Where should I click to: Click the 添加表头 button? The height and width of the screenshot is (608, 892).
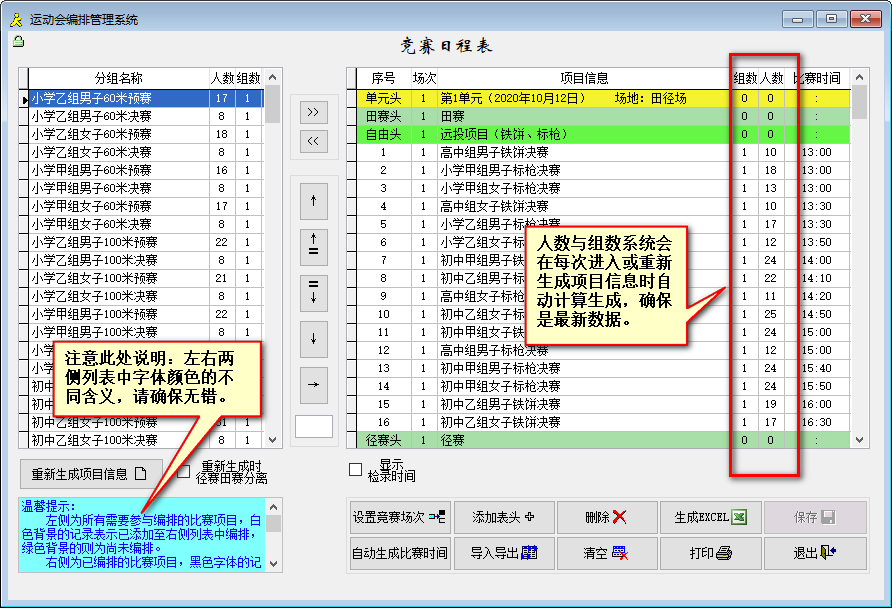click(503, 517)
